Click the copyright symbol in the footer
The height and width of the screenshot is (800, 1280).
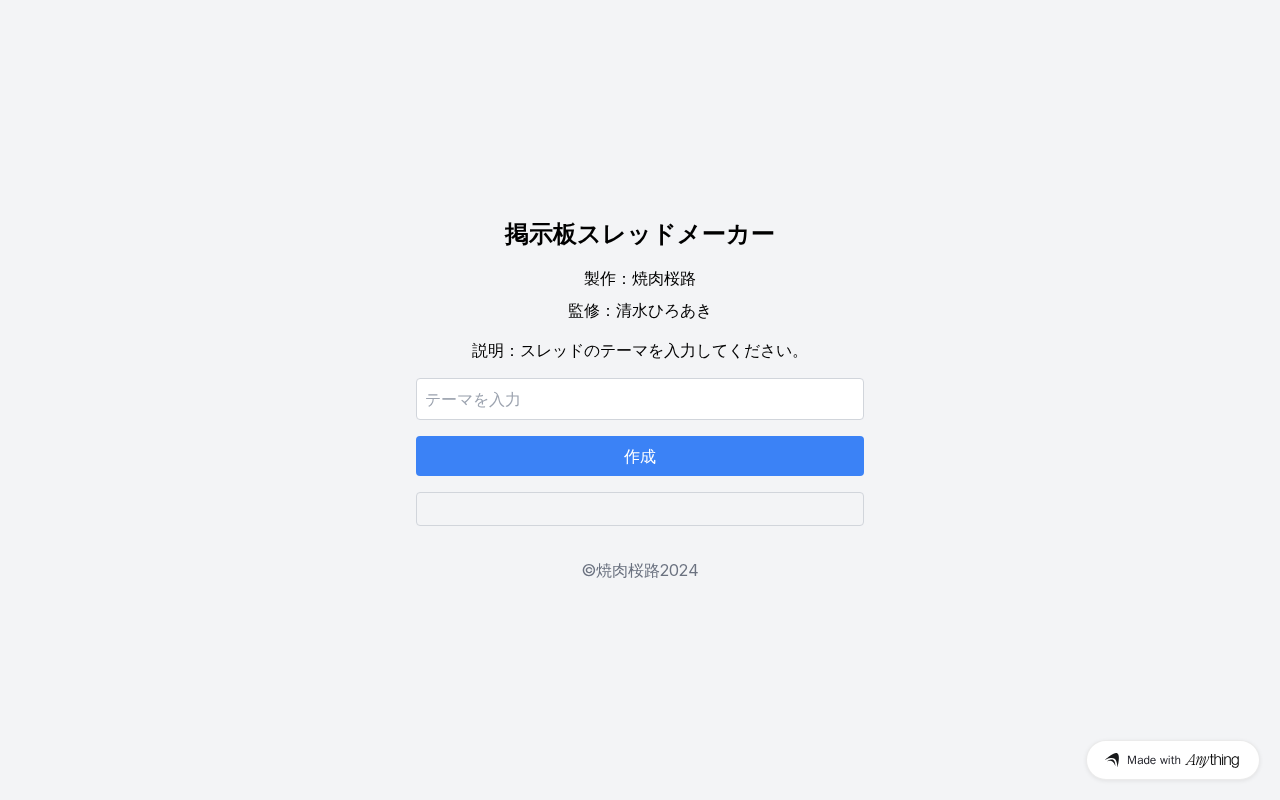589,570
